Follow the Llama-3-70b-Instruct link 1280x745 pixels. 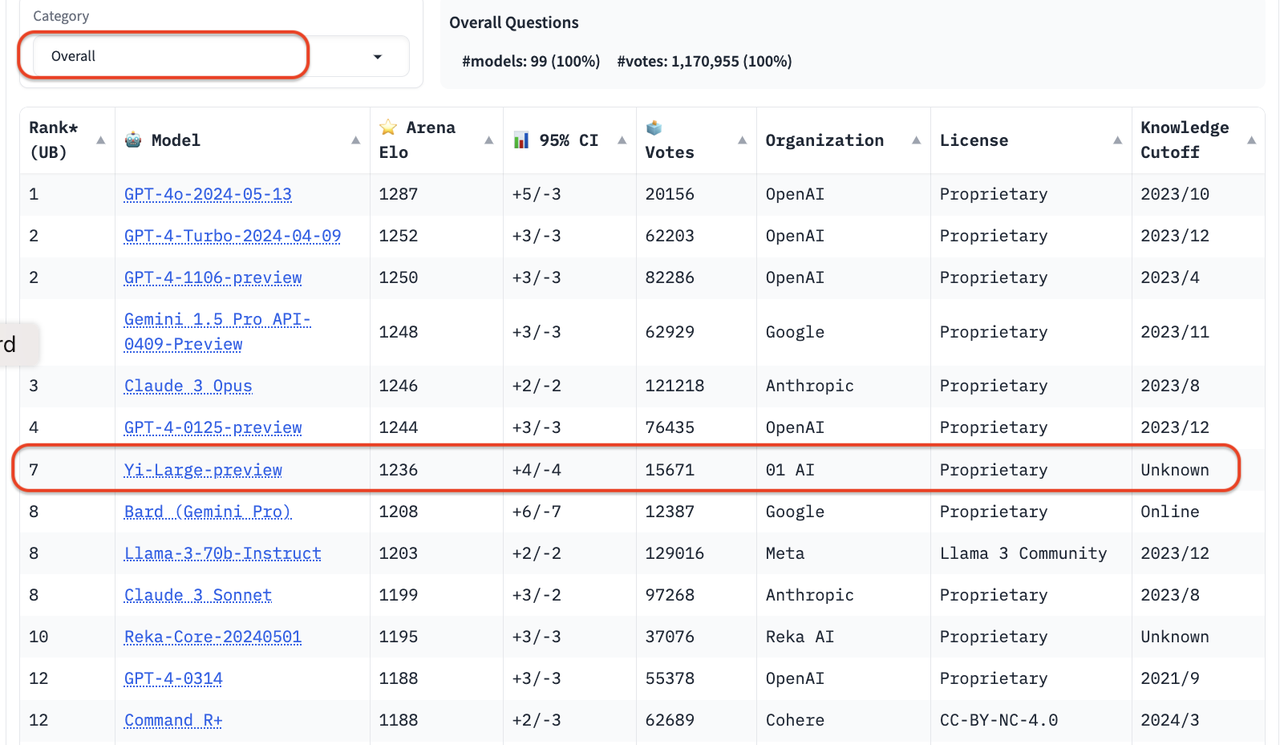click(x=223, y=553)
